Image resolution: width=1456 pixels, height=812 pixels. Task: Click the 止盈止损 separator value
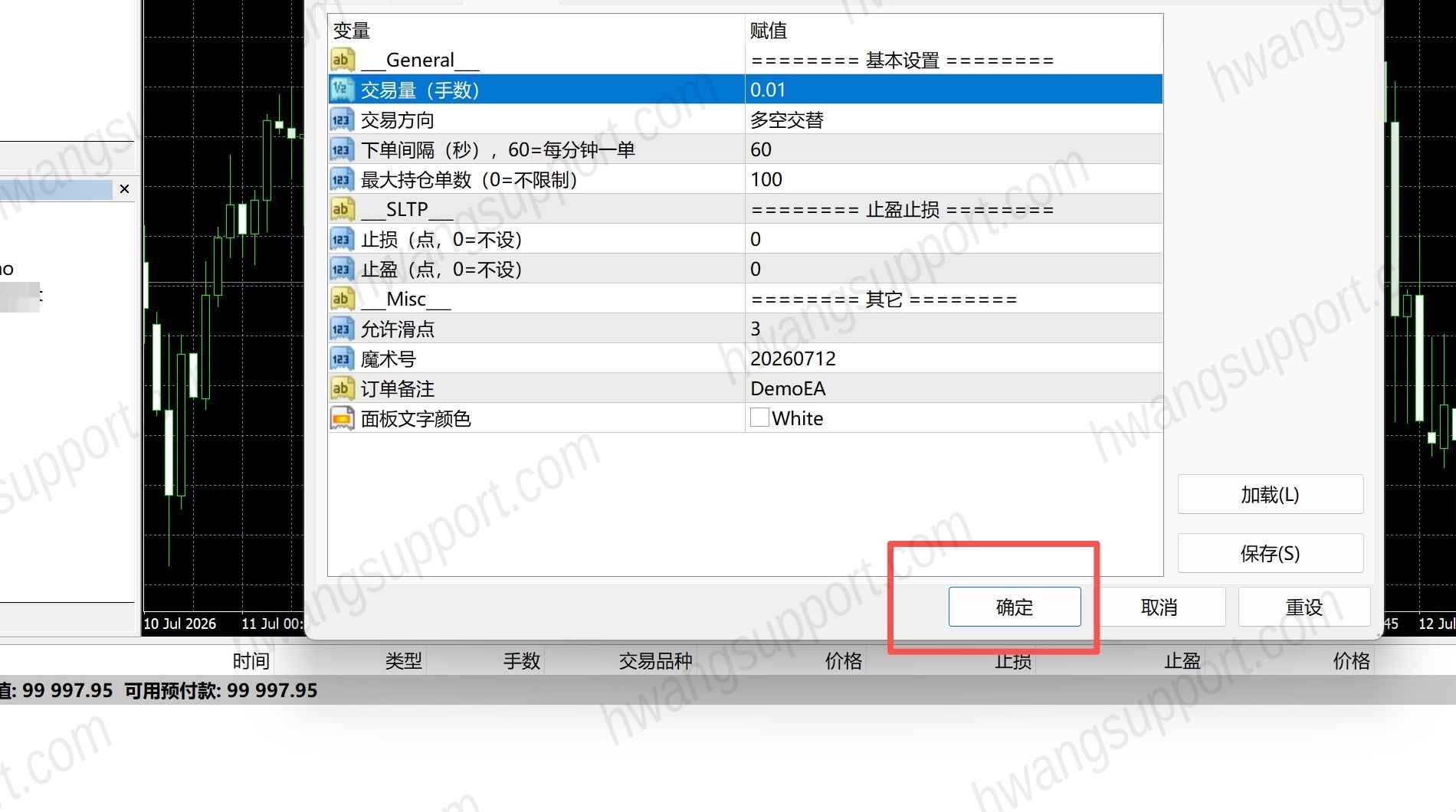(903, 209)
